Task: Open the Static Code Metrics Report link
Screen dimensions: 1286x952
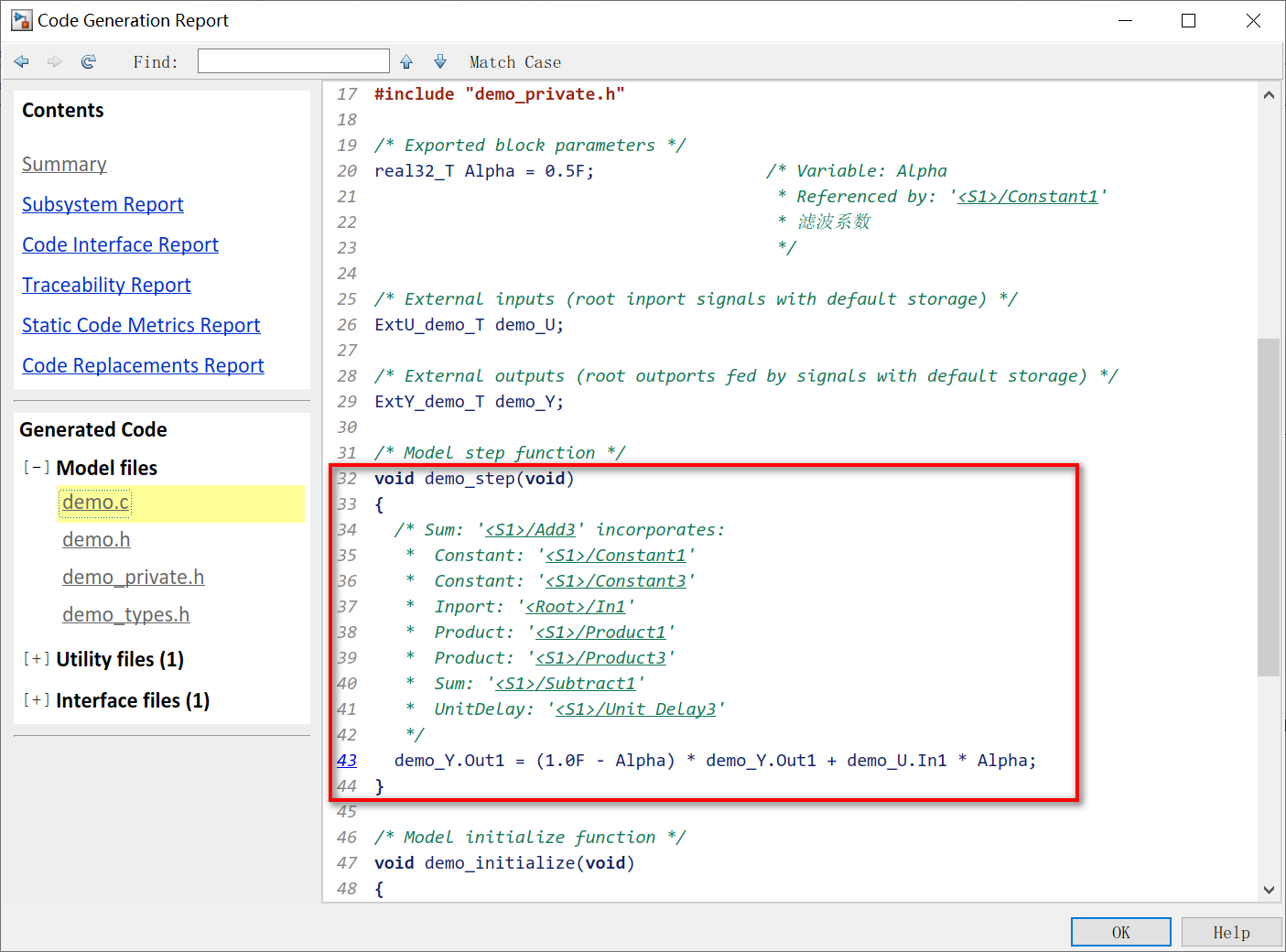Action: (x=141, y=325)
